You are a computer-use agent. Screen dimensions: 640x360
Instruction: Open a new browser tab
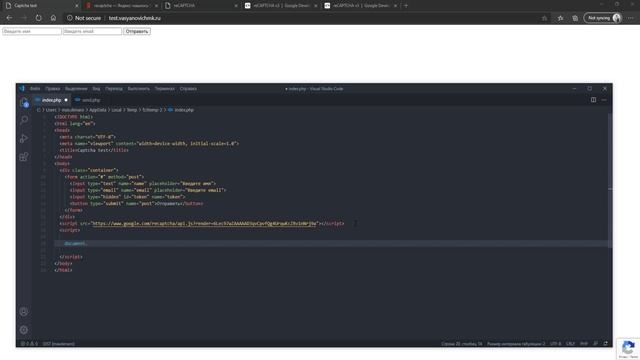click(x=406, y=6)
